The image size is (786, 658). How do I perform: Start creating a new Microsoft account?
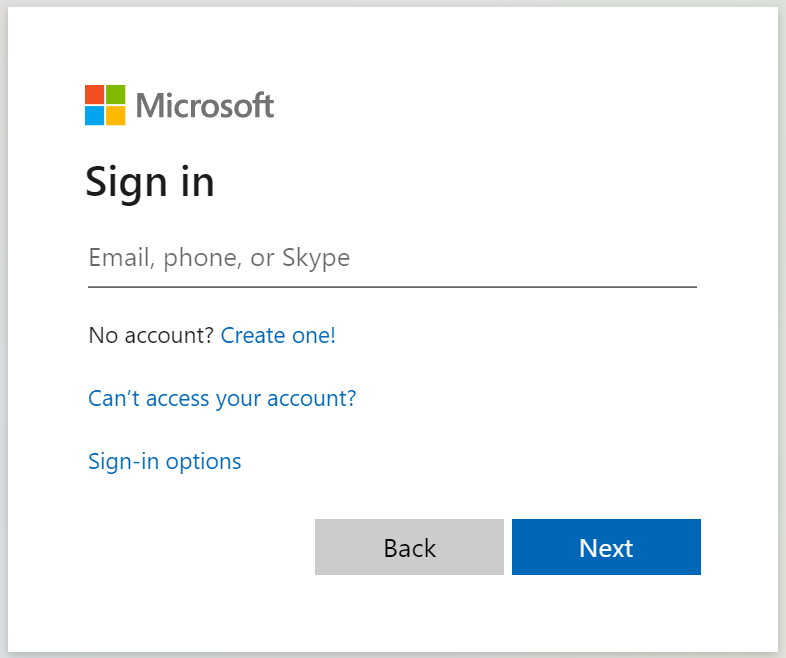pos(278,336)
